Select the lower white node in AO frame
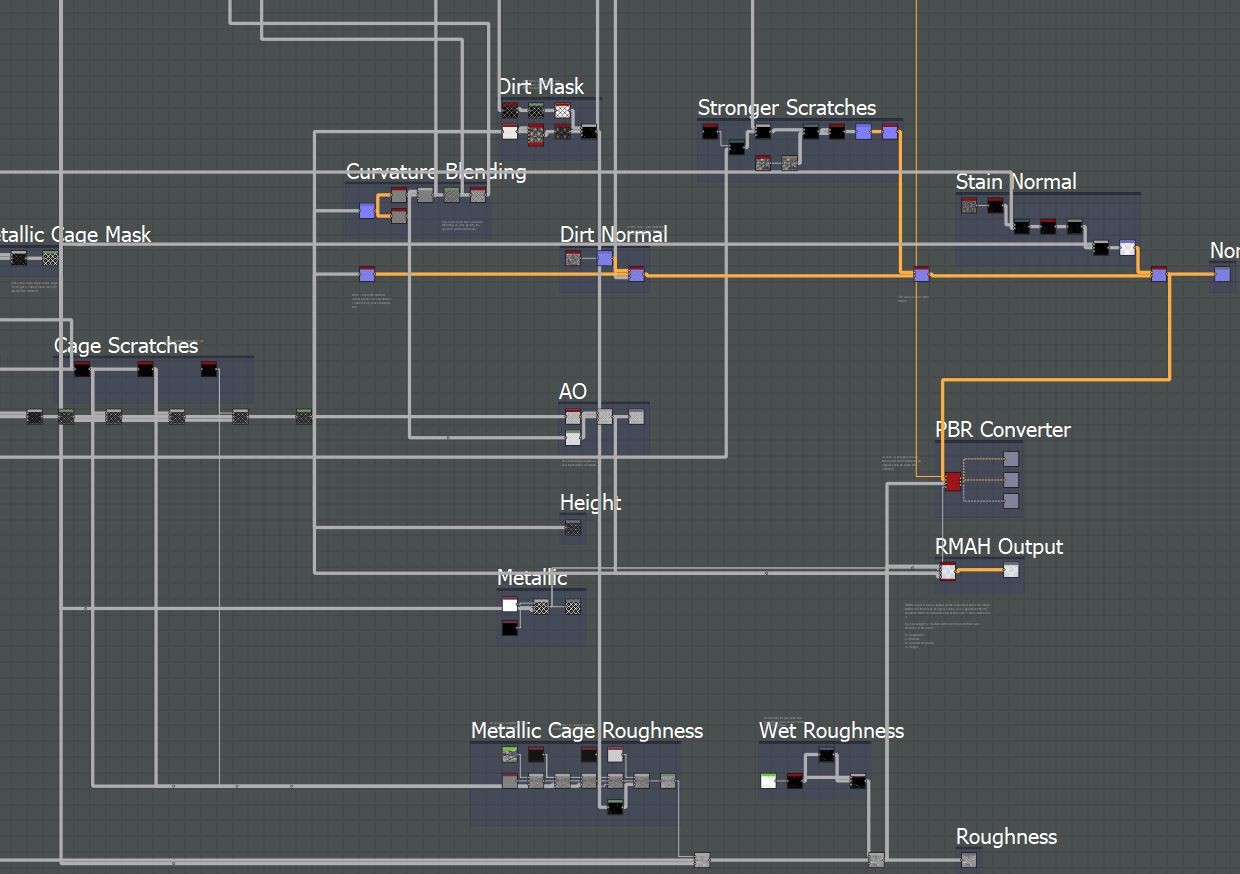The width and height of the screenshot is (1240, 874). pyautogui.click(x=573, y=438)
